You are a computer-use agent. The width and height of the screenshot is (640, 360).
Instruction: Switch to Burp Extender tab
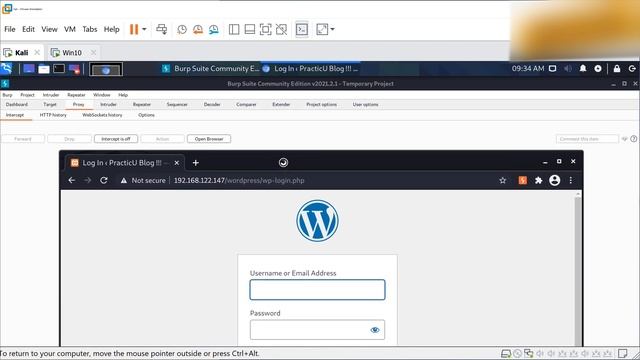point(281,104)
